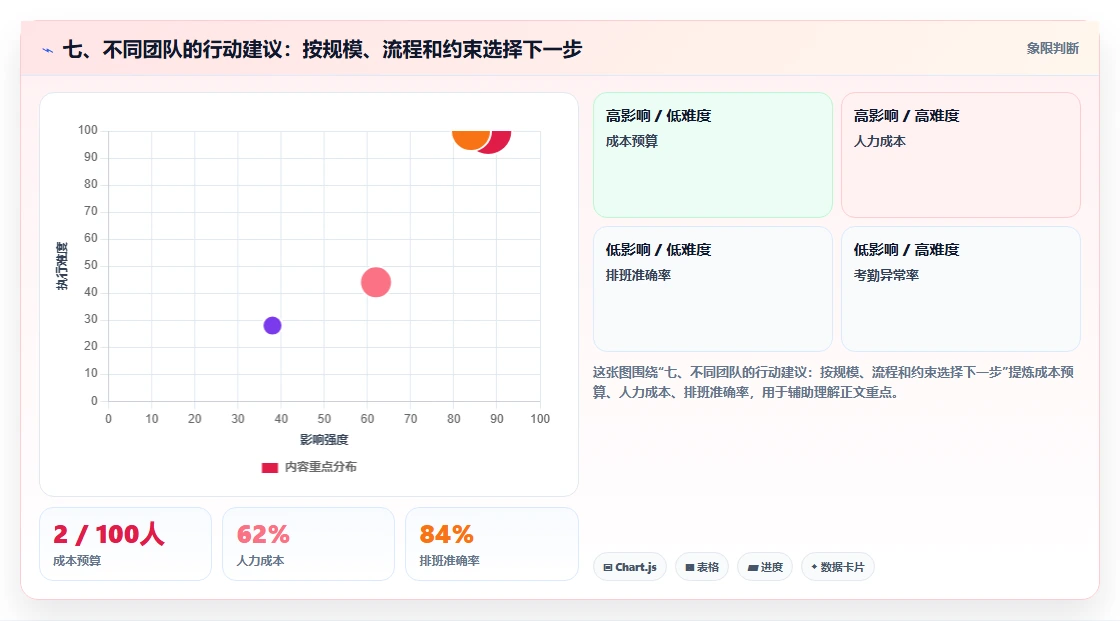This screenshot has width=1120, height=621.
Task: Click the 进度 tag chip
Action: tap(765, 567)
